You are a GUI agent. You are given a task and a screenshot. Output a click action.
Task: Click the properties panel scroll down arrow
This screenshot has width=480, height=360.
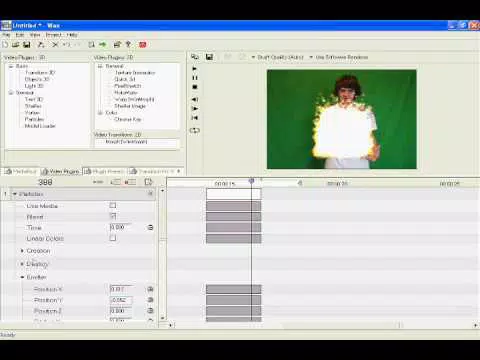pos(162,318)
